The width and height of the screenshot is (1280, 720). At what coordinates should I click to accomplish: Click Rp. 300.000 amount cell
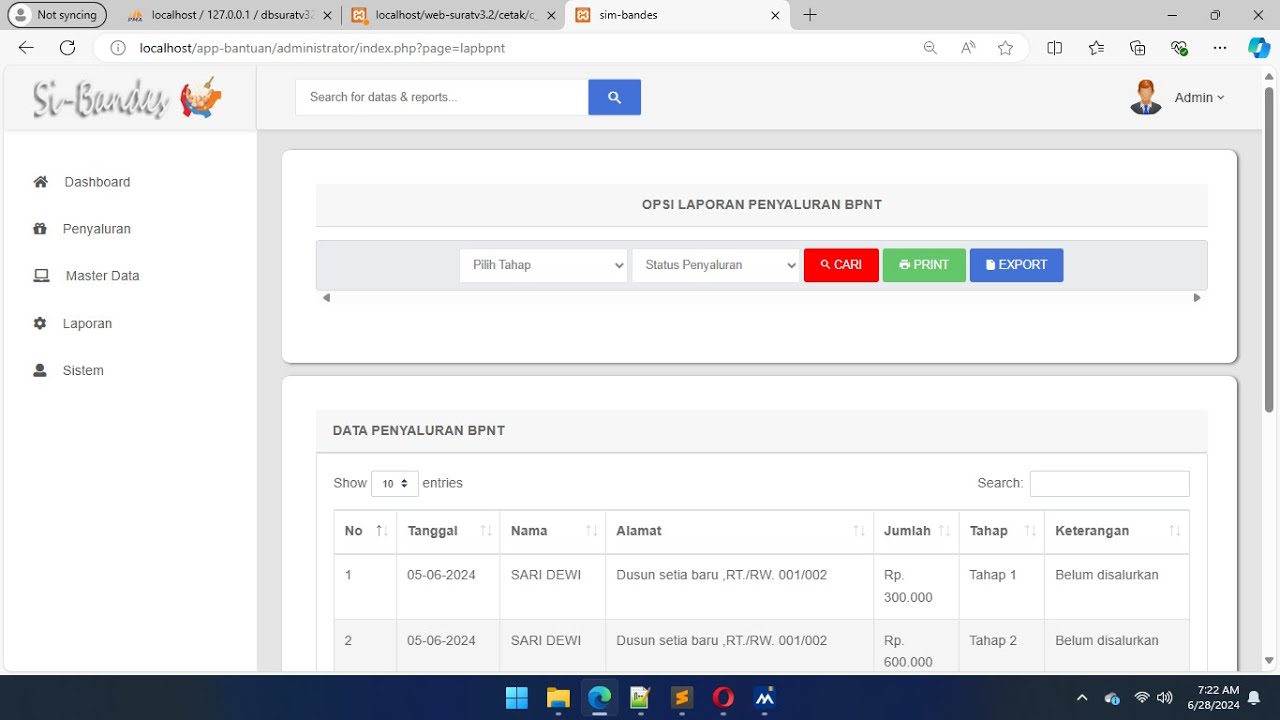[x=916, y=586]
